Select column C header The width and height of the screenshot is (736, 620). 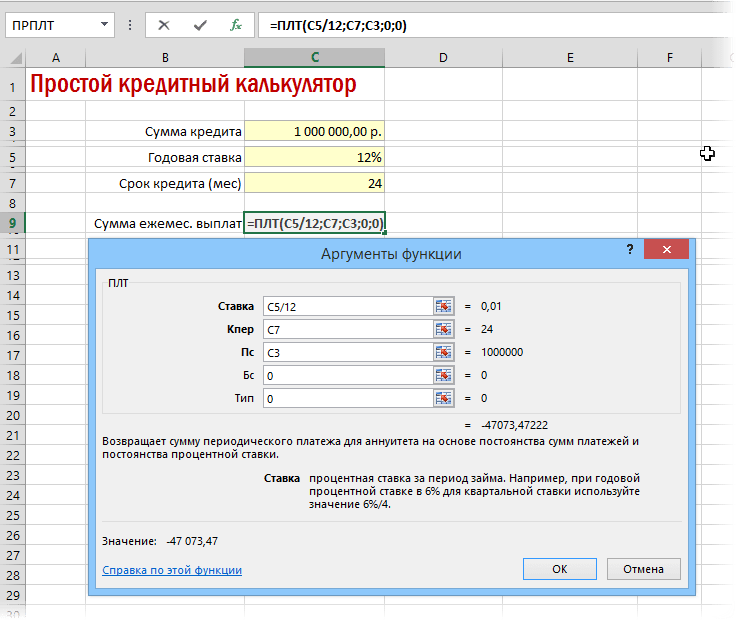pyautogui.click(x=314, y=58)
